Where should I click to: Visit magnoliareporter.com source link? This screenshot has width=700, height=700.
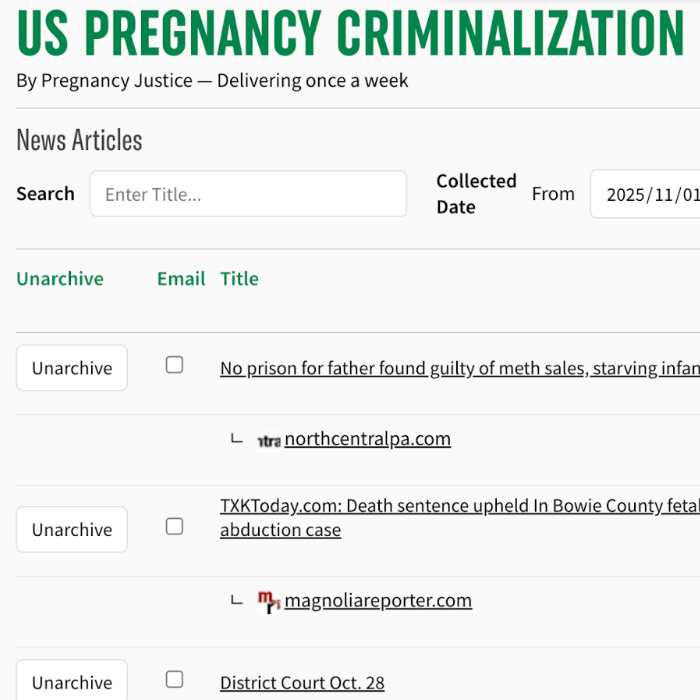[x=378, y=601]
